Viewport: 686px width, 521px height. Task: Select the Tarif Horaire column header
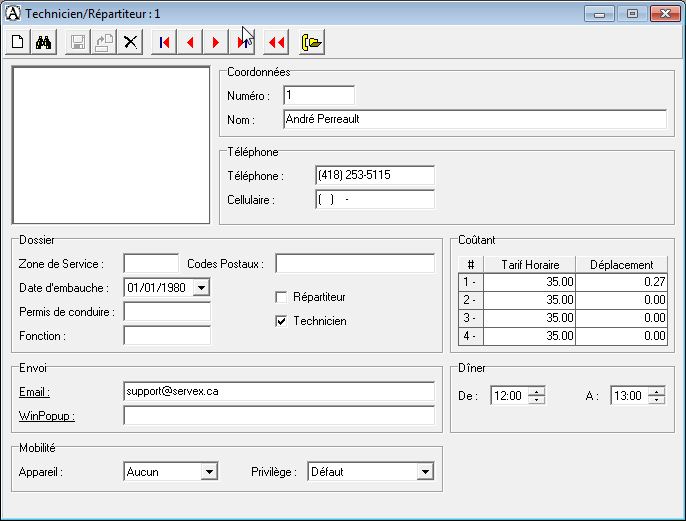530,265
